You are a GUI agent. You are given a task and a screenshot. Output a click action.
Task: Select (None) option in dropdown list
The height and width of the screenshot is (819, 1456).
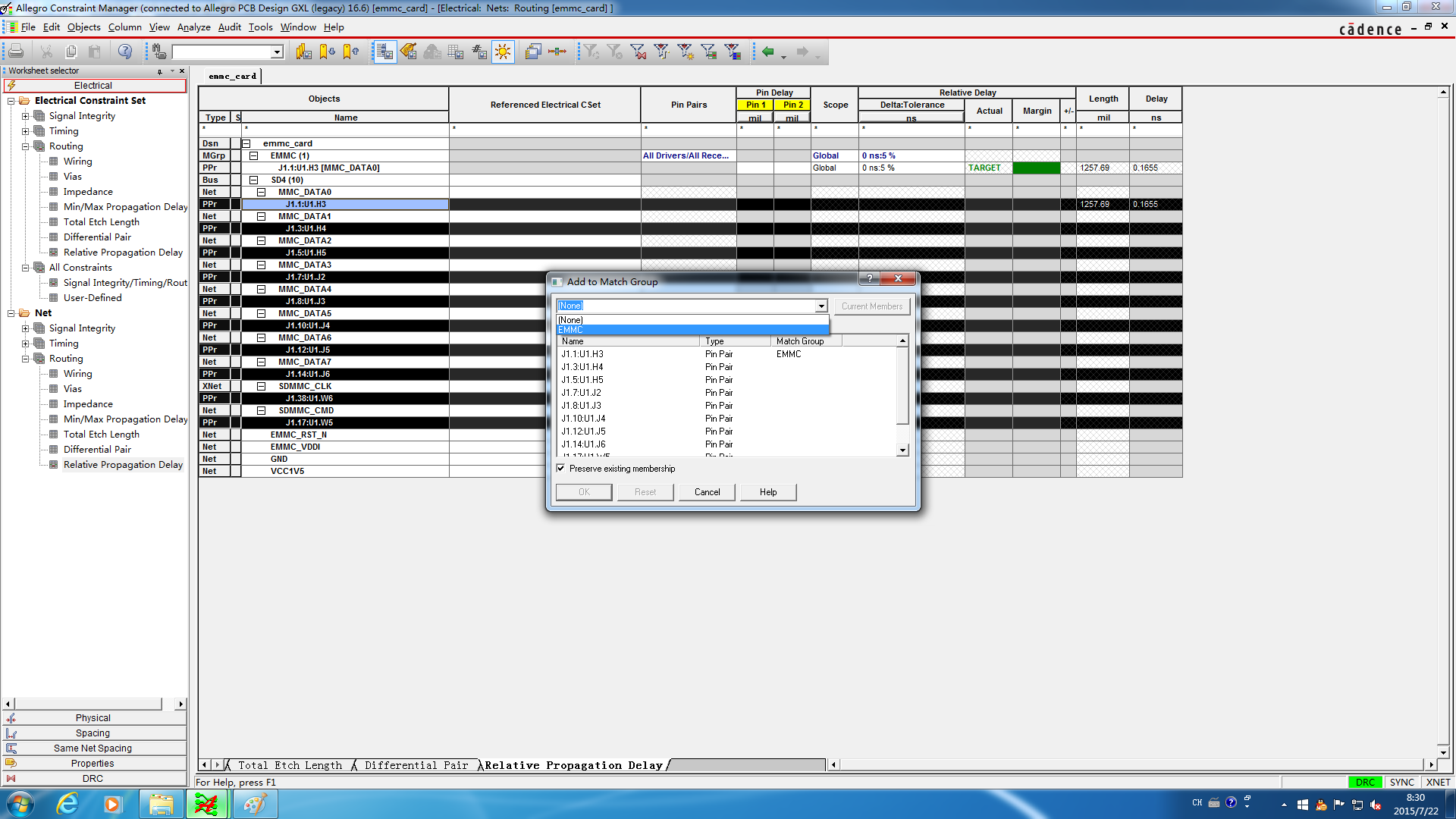pos(692,320)
